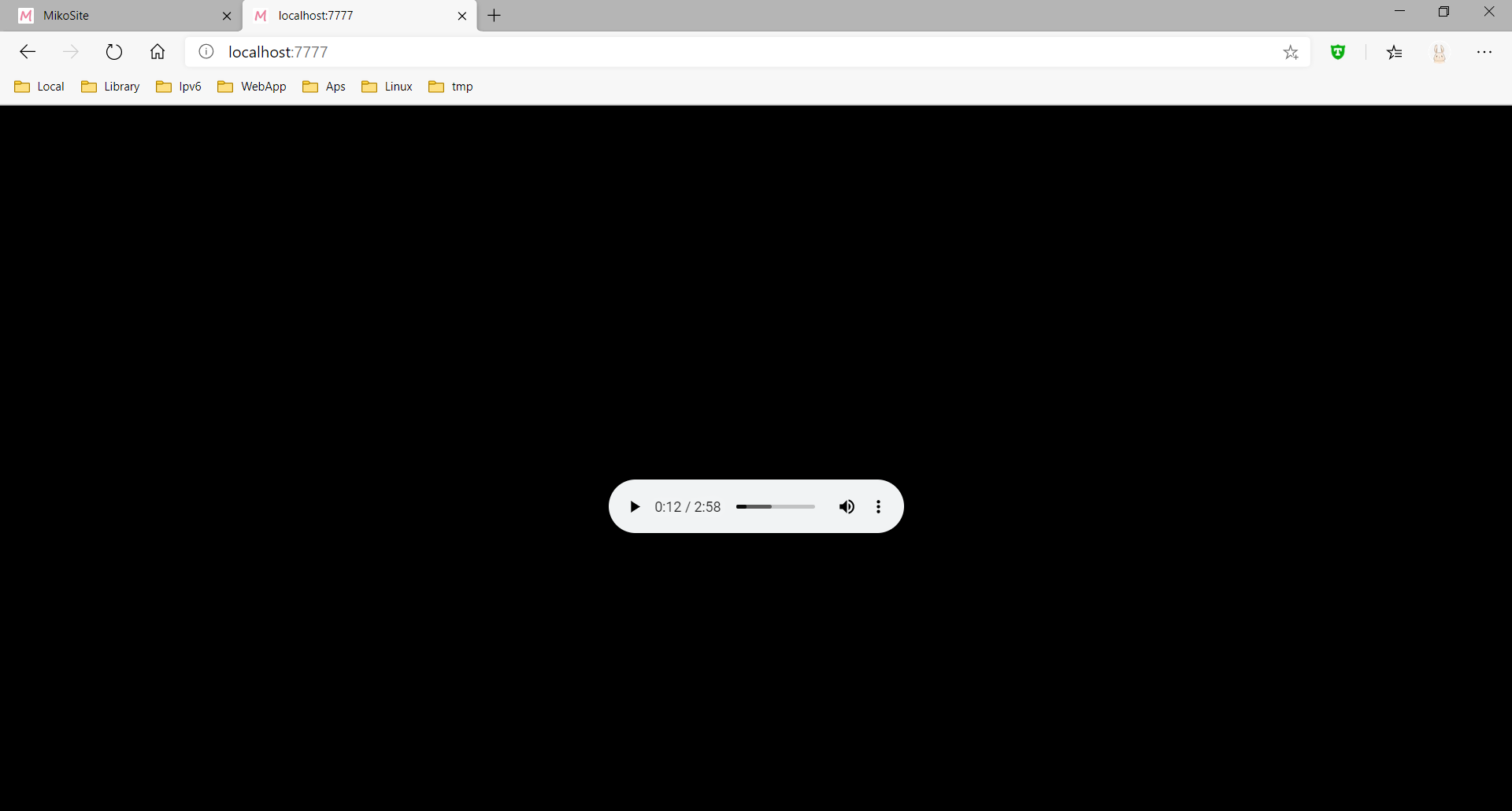Open a new browser tab
This screenshot has width=1512, height=811.
[495, 16]
